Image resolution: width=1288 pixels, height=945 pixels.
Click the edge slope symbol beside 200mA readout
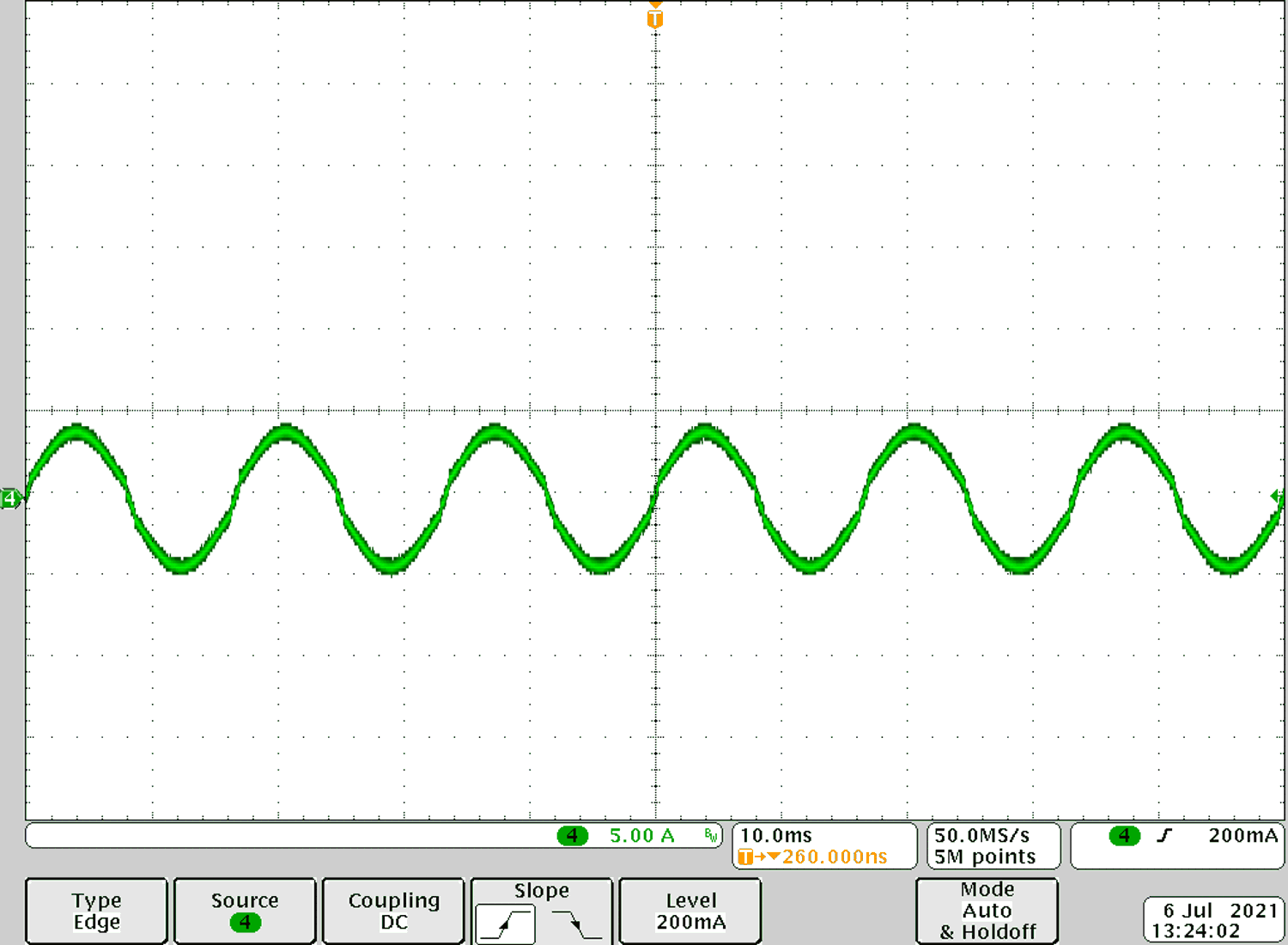pyautogui.click(x=1163, y=835)
